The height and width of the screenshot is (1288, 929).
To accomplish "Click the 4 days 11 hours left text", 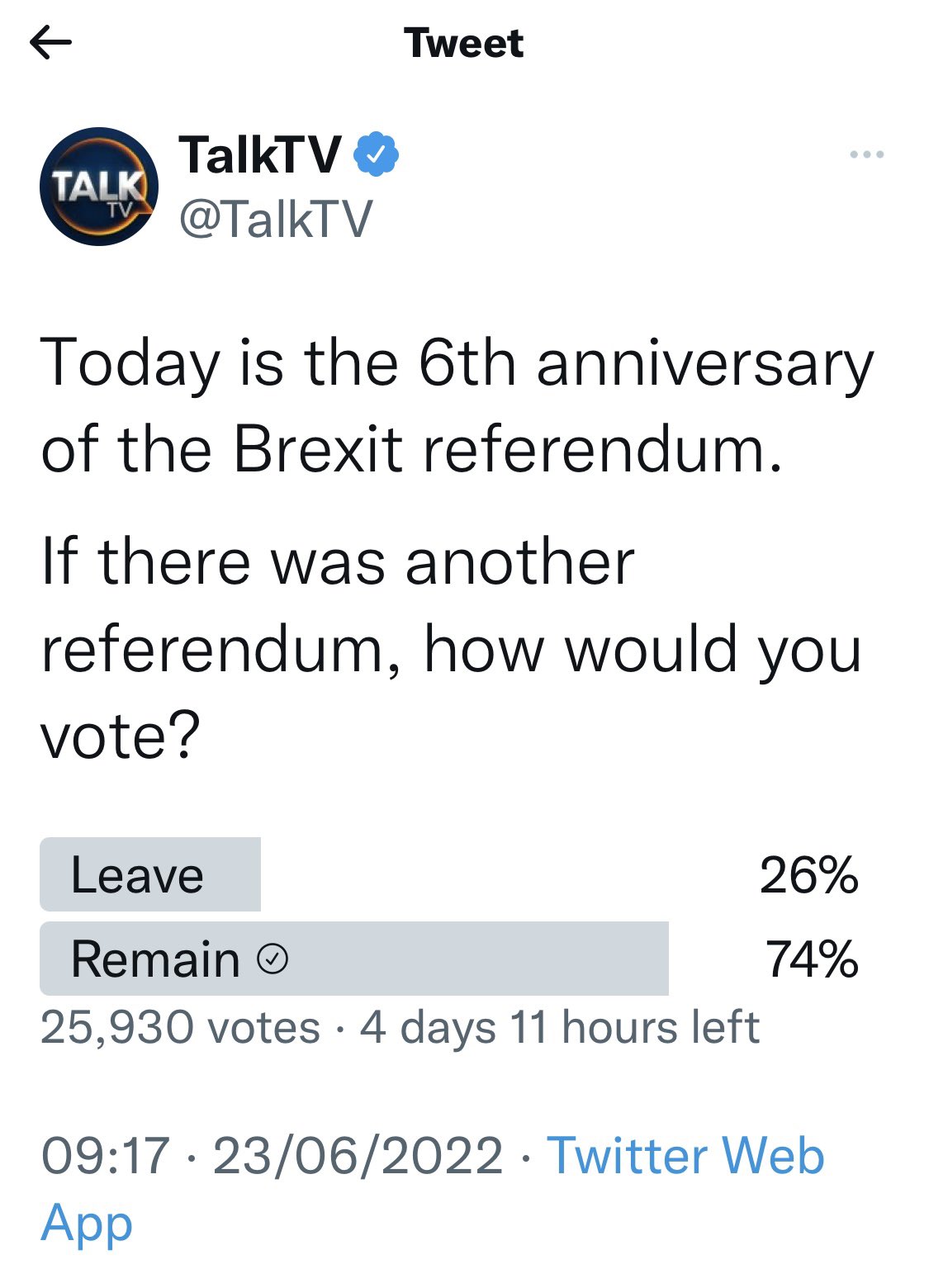I will tap(560, 1028).
